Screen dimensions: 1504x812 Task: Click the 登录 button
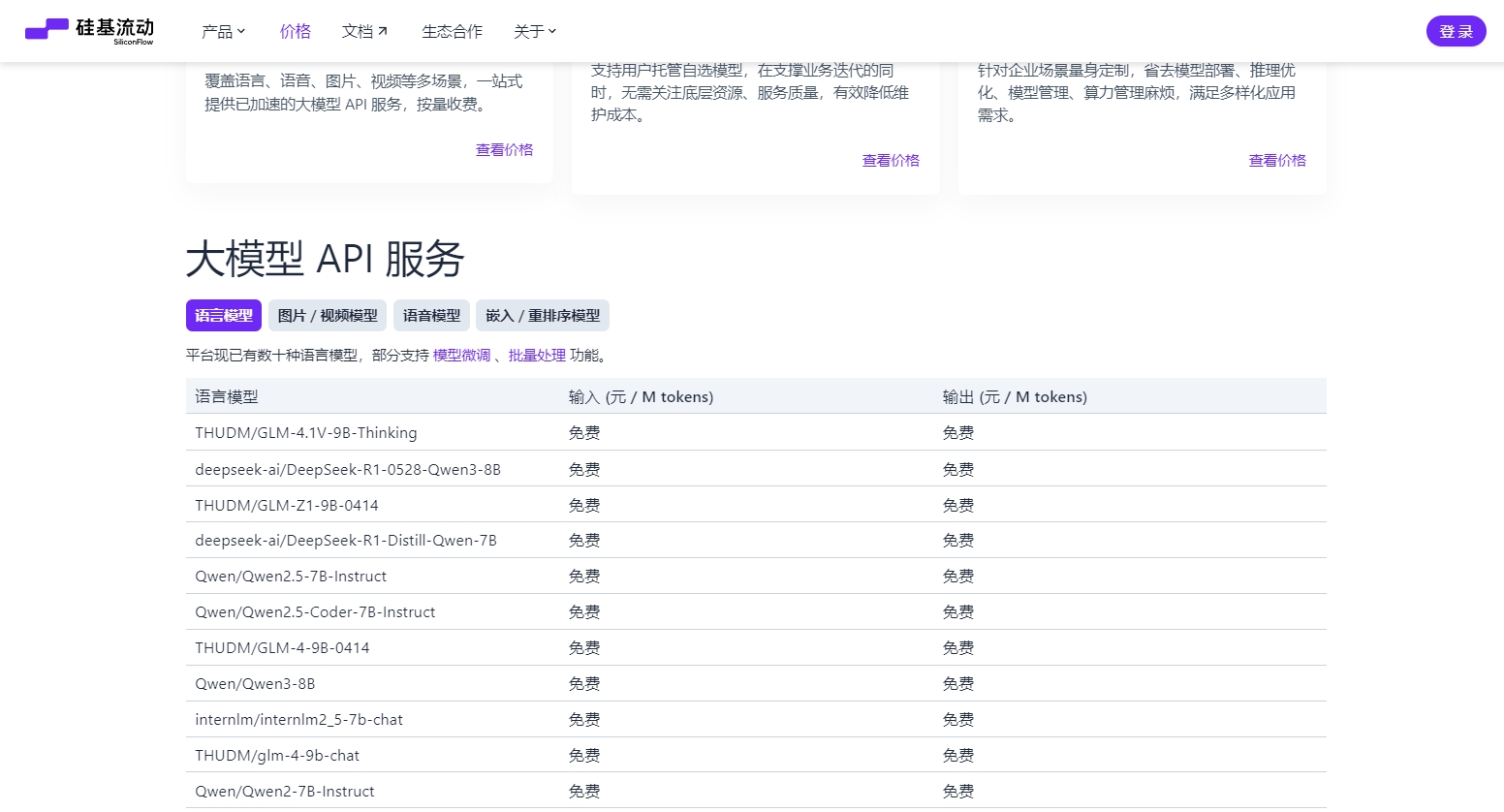coord(1456,31)
